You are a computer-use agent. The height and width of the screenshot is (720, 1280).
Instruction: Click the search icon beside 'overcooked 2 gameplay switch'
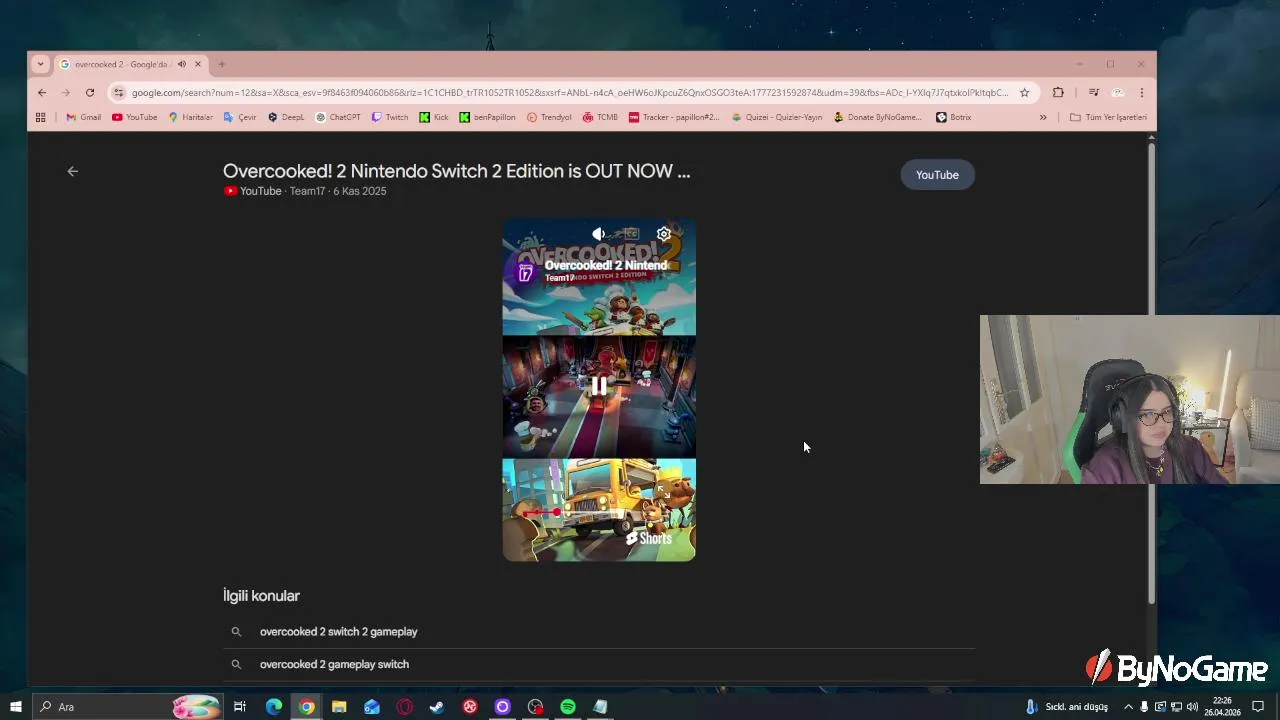(x=236, y=664)
